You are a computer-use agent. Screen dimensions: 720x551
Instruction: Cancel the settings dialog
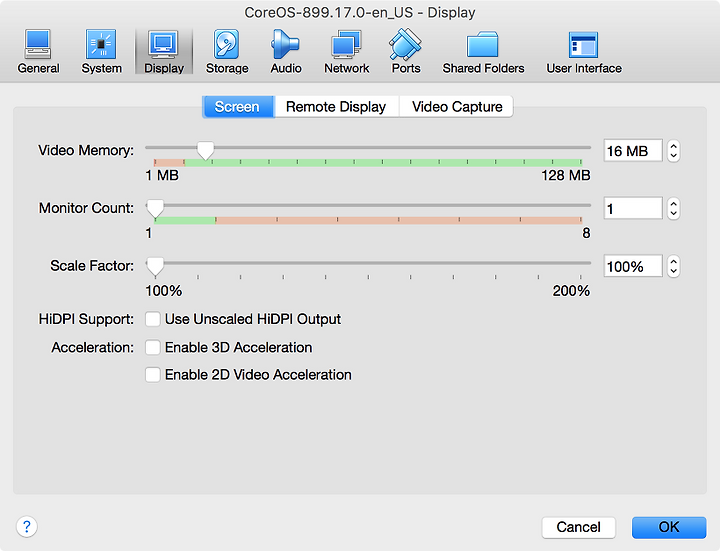(578, 527)
